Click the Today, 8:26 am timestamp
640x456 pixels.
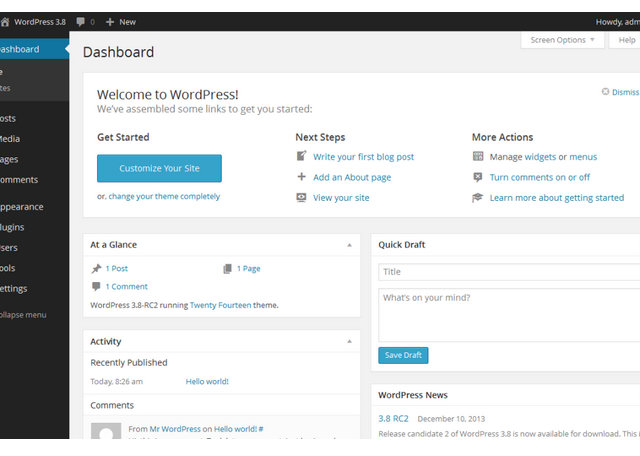pyautogui.click(x=117, y=381)
